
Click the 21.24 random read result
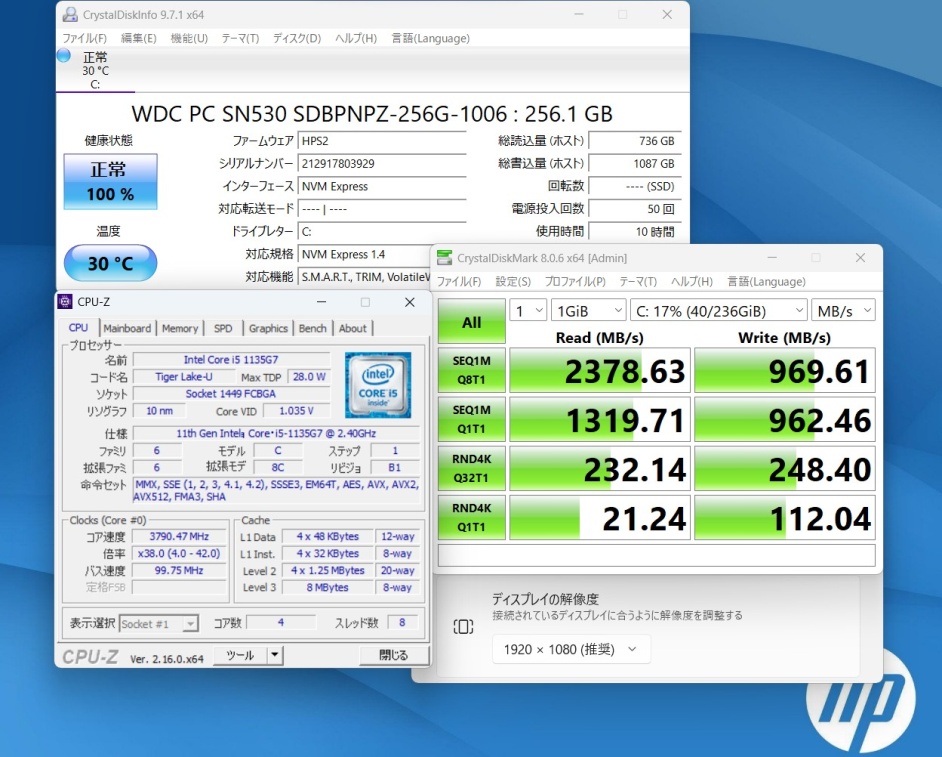600,517
